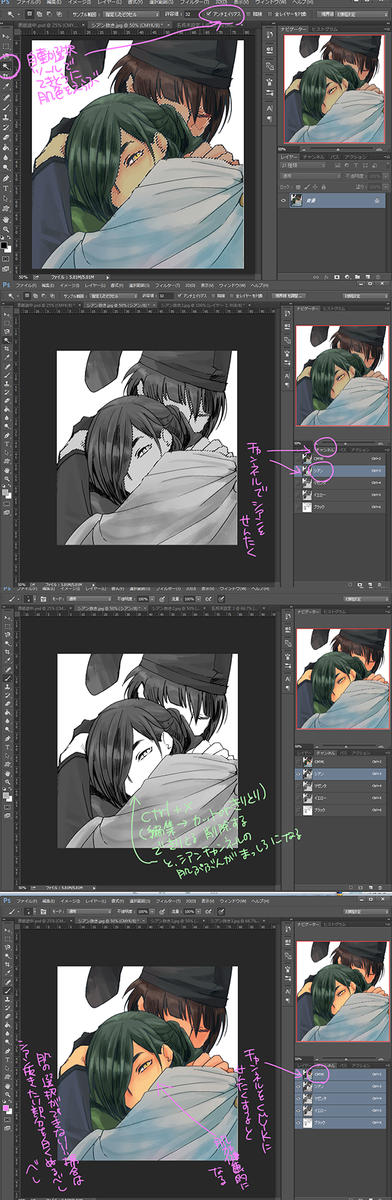The image size is (392, 1200).
Task: Click the circled チャンネル tab in the second screenshot
Action: 326,449
